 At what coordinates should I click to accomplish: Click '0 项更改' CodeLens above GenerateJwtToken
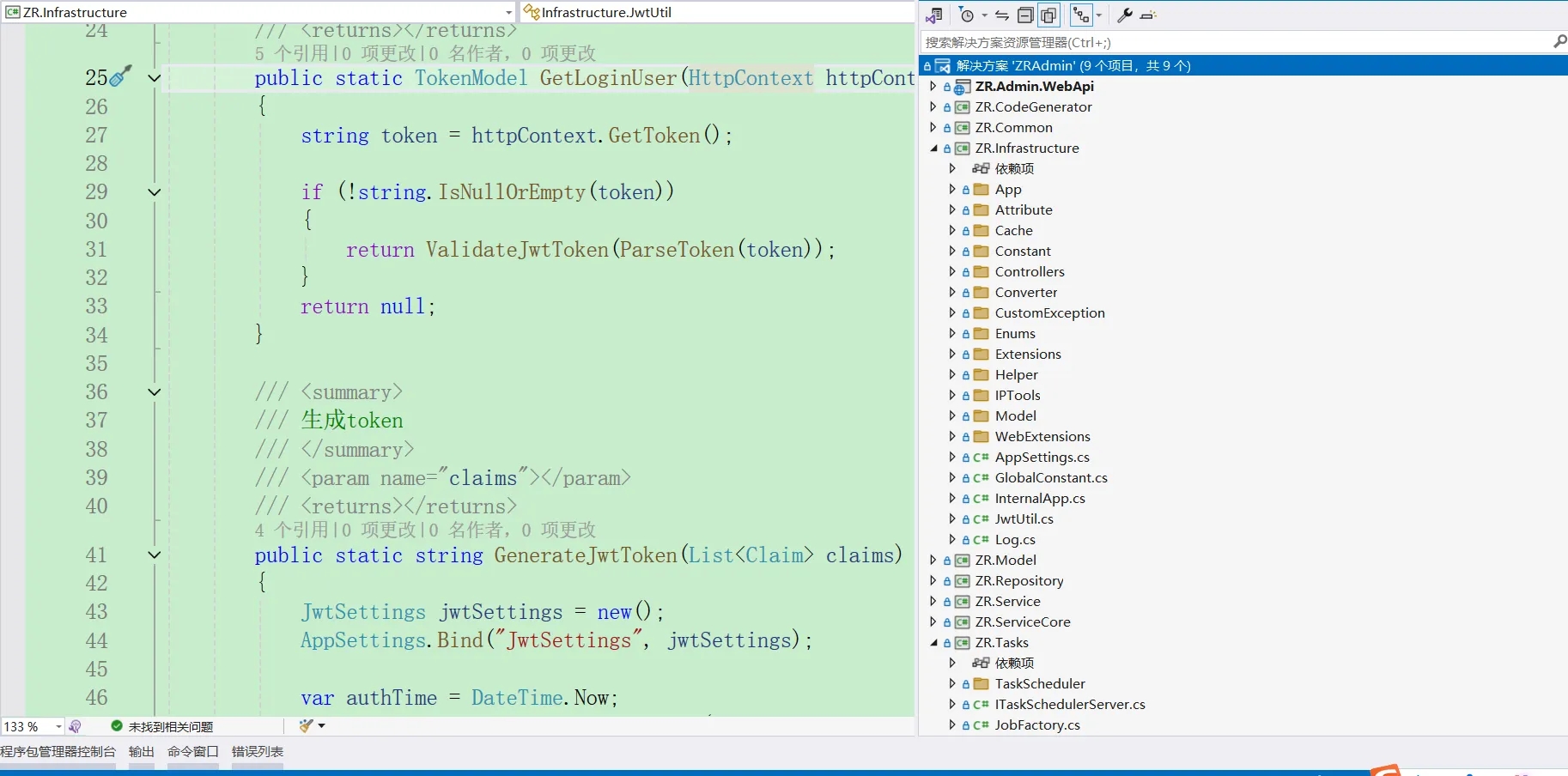[380, 530]
